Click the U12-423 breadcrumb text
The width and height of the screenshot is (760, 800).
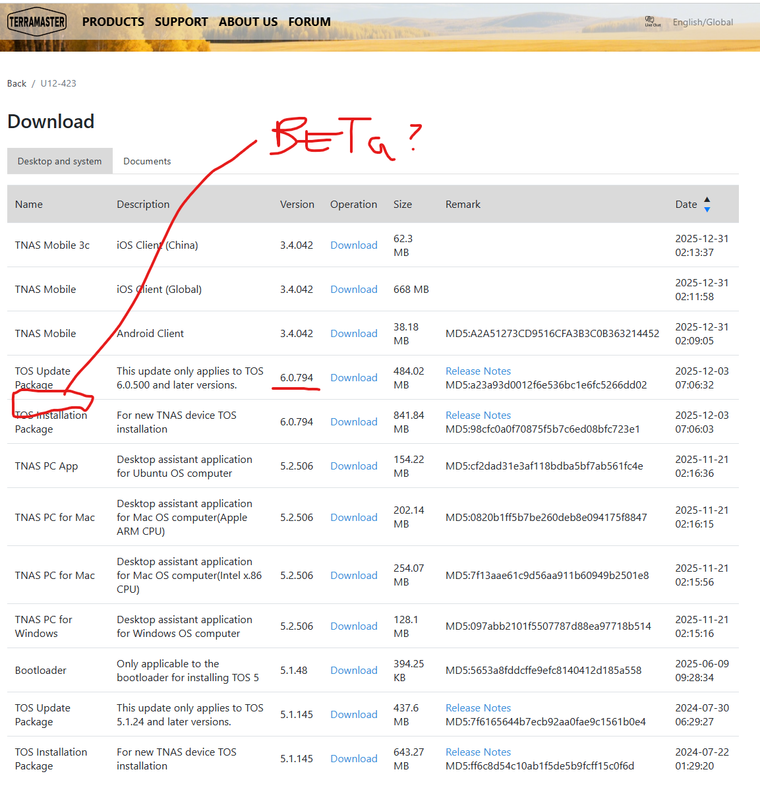click(x=58, y=83)
